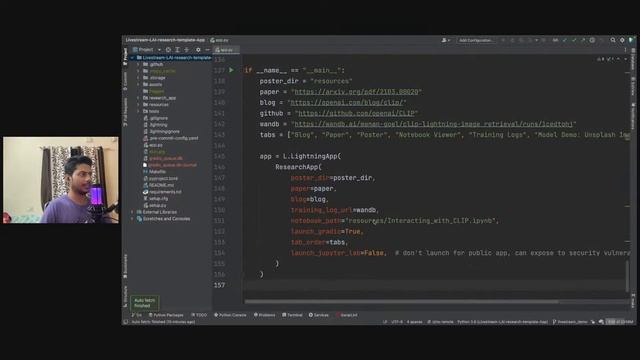Open the arxiv paper URL link

click(356, 92)
